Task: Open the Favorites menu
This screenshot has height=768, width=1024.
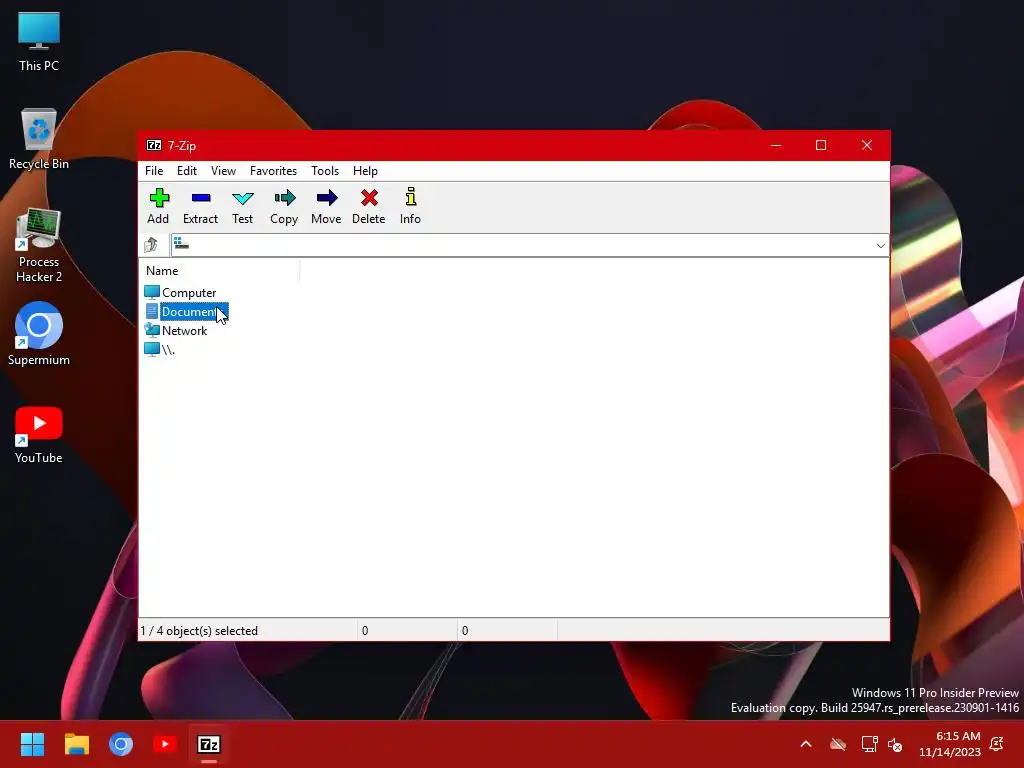Action: click(x=273, y=171)
